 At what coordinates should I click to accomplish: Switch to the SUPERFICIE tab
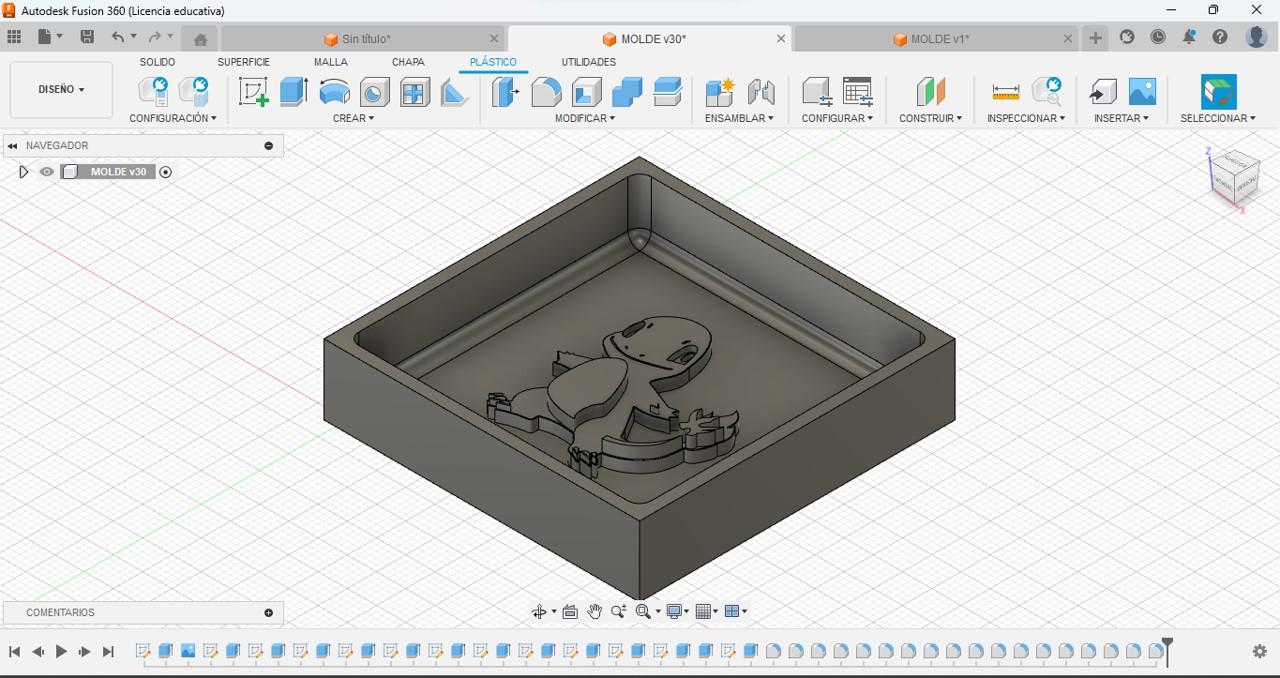[x=244, y=62]
